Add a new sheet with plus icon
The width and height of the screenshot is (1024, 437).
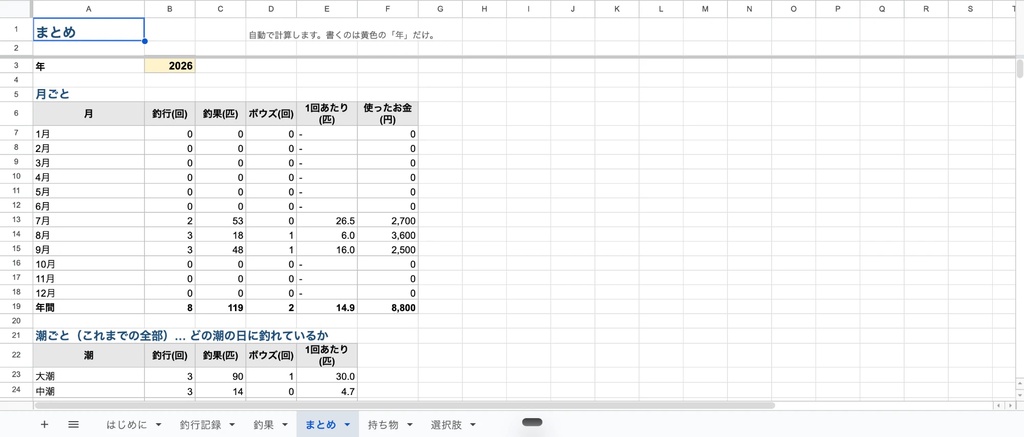pos(44,424)
